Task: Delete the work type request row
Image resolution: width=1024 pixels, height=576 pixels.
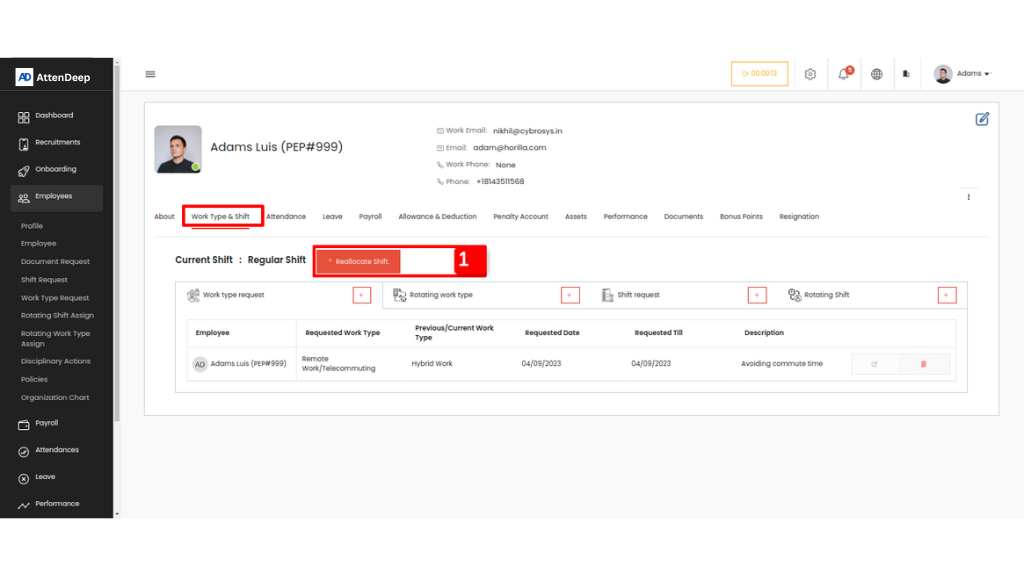Action: [923, 364]
